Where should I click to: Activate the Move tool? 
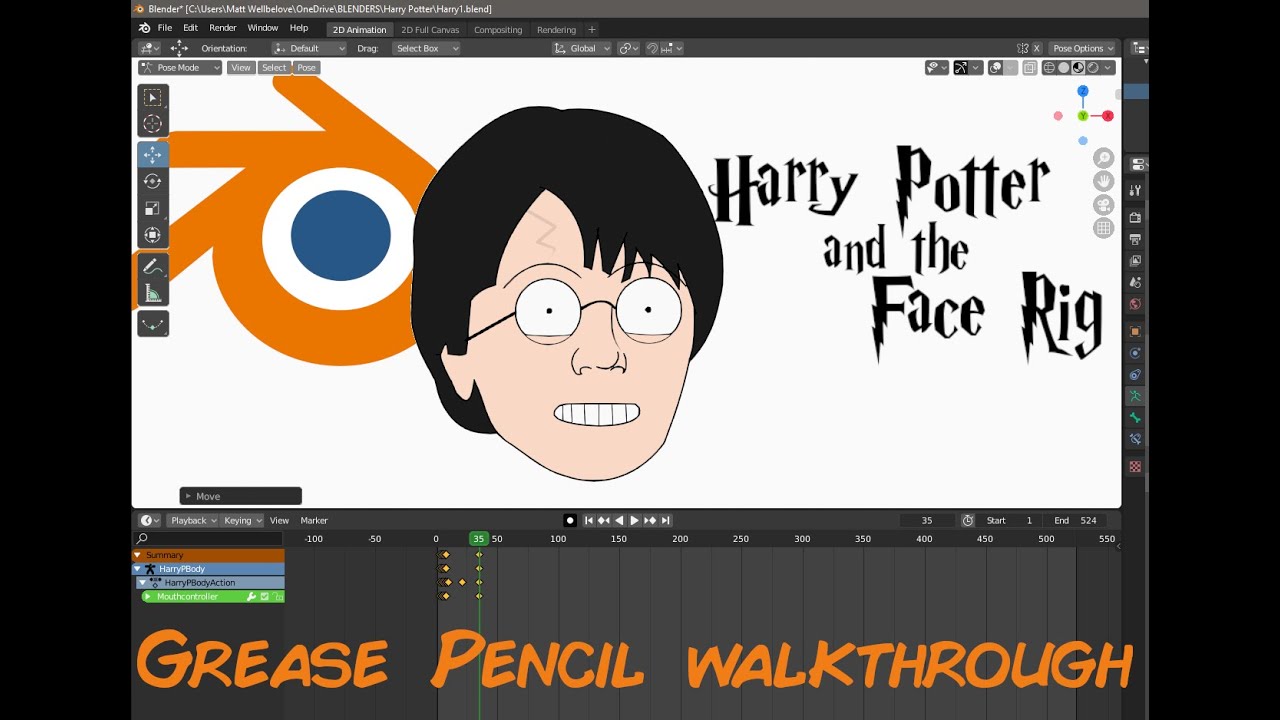tap(153, 154)
